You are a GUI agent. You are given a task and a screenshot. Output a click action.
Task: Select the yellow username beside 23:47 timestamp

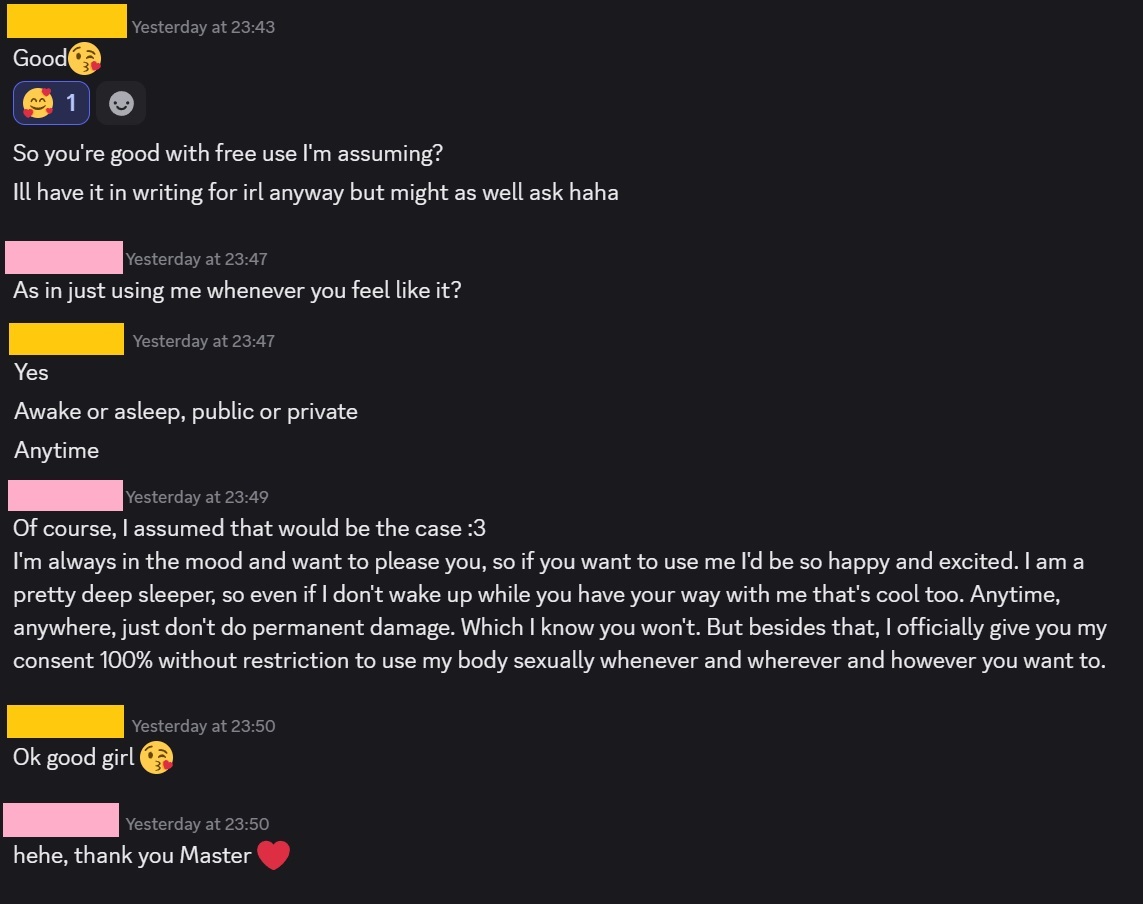point(66,339)
